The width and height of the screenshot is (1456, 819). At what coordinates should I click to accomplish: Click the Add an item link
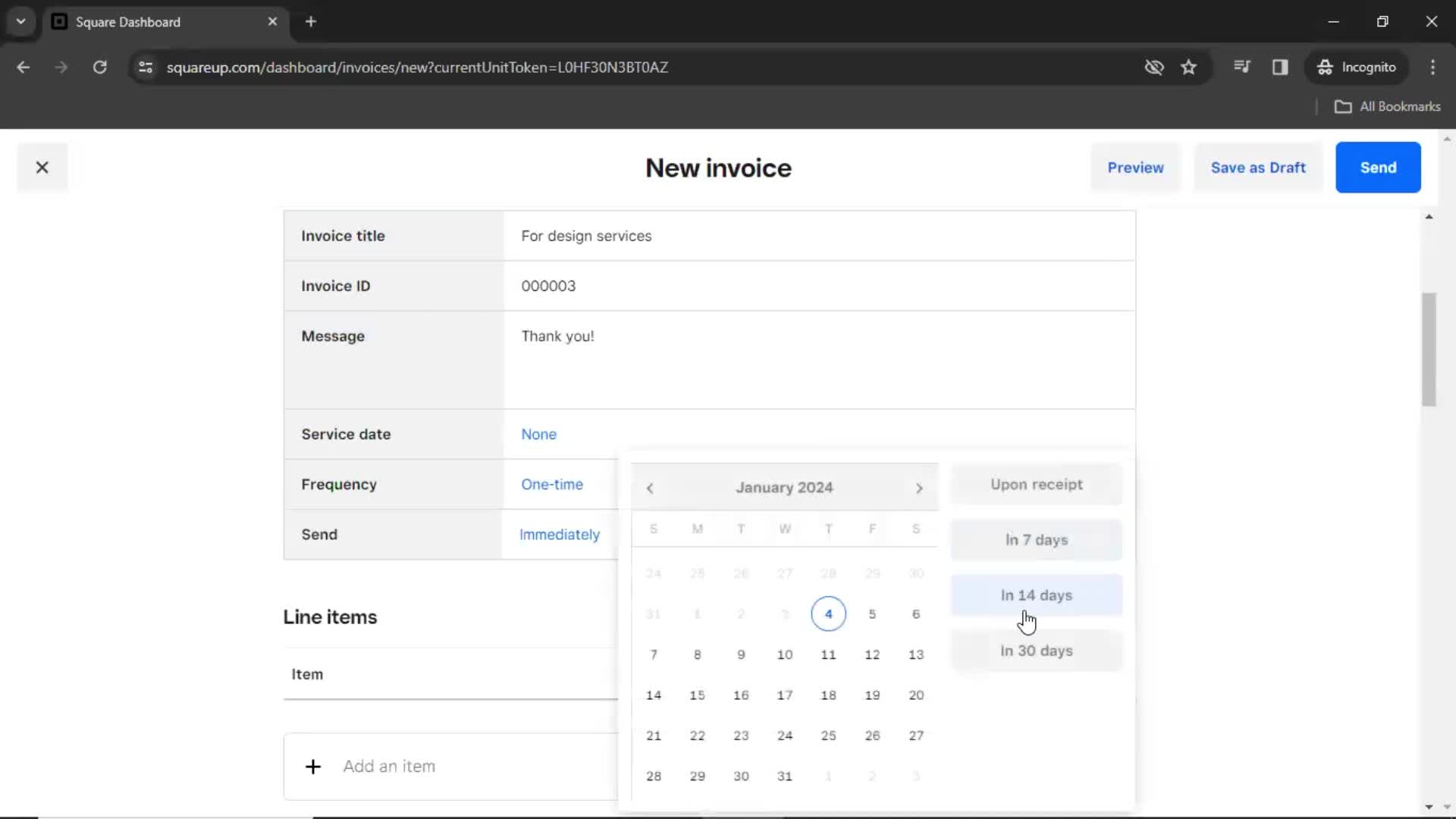tap(389, 766)
